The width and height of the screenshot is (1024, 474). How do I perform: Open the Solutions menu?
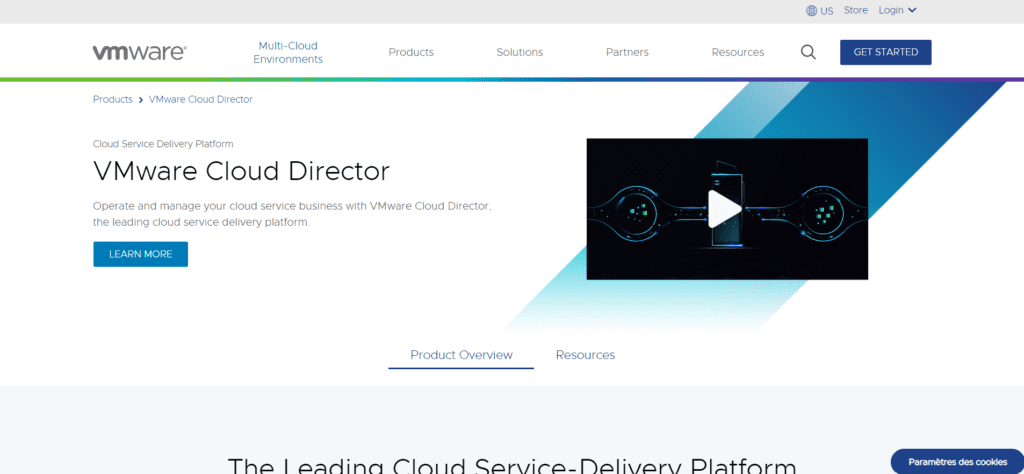tap(519, 52)
